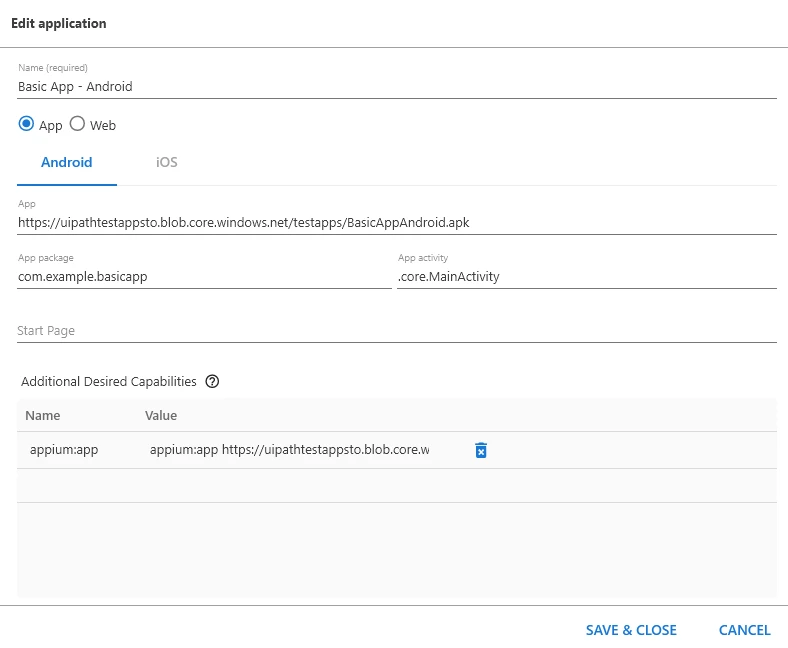
Task: Click into the Start Page field
Action: pyautogui.click(x=397, y=331)
